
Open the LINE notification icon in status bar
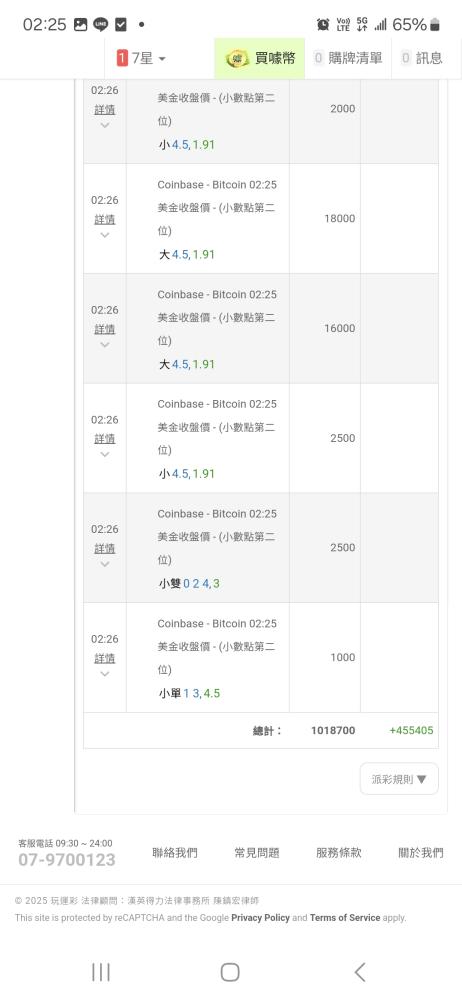[101, 25]
